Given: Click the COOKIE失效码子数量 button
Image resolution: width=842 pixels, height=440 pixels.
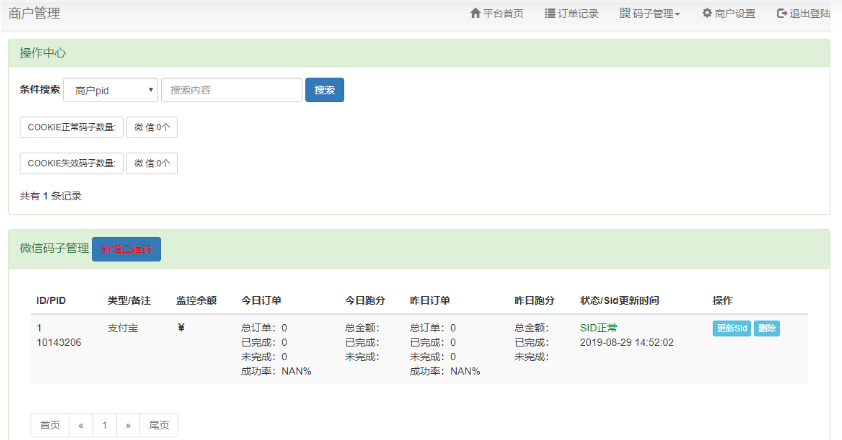Looking at the screenshot, I should click(72, 163).
